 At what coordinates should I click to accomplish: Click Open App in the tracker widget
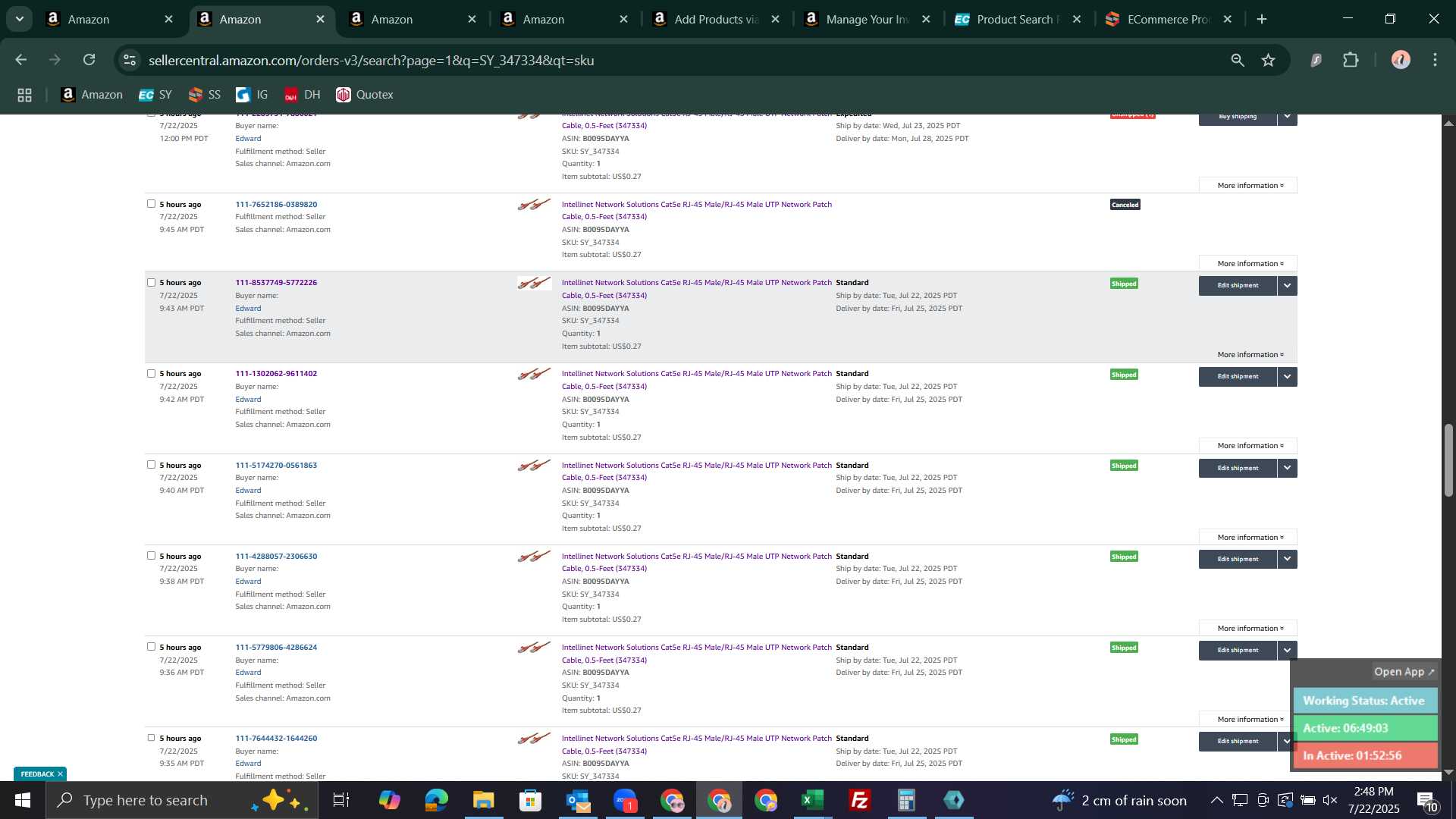click(x=1404, y=672)
